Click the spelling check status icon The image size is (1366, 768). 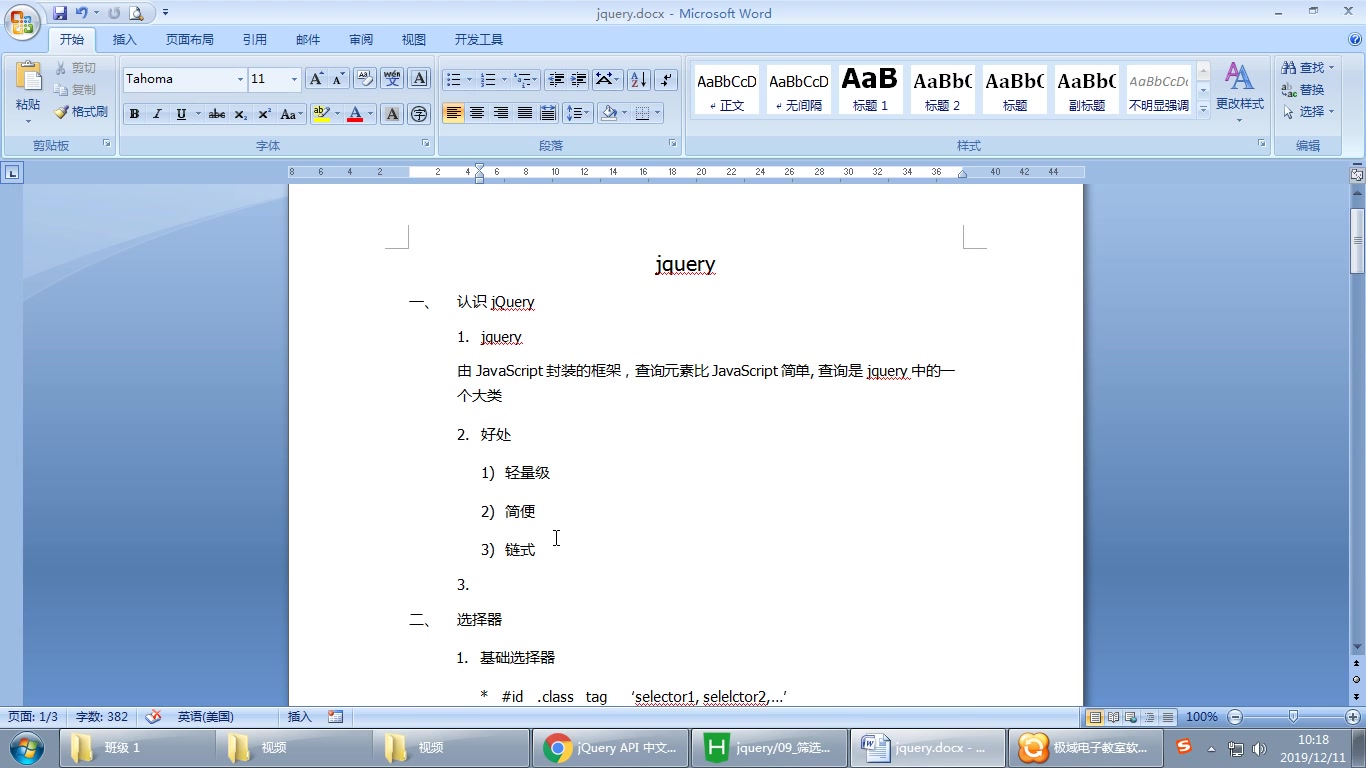tap(154, 716)
